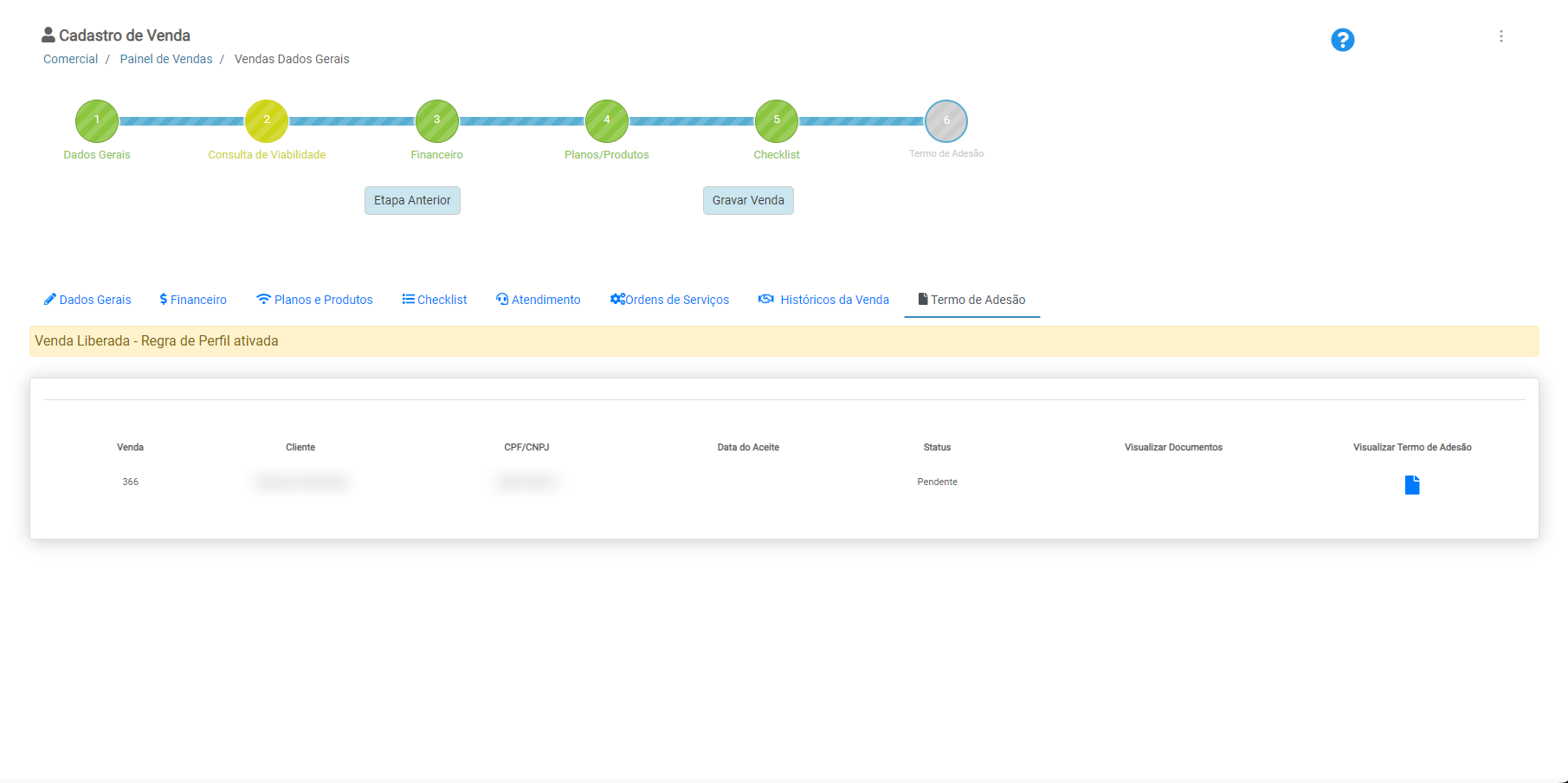Navigate to Painel de Vendas breadcrumb
Screen dimensions: 1568x783
[x=165, y=59]
